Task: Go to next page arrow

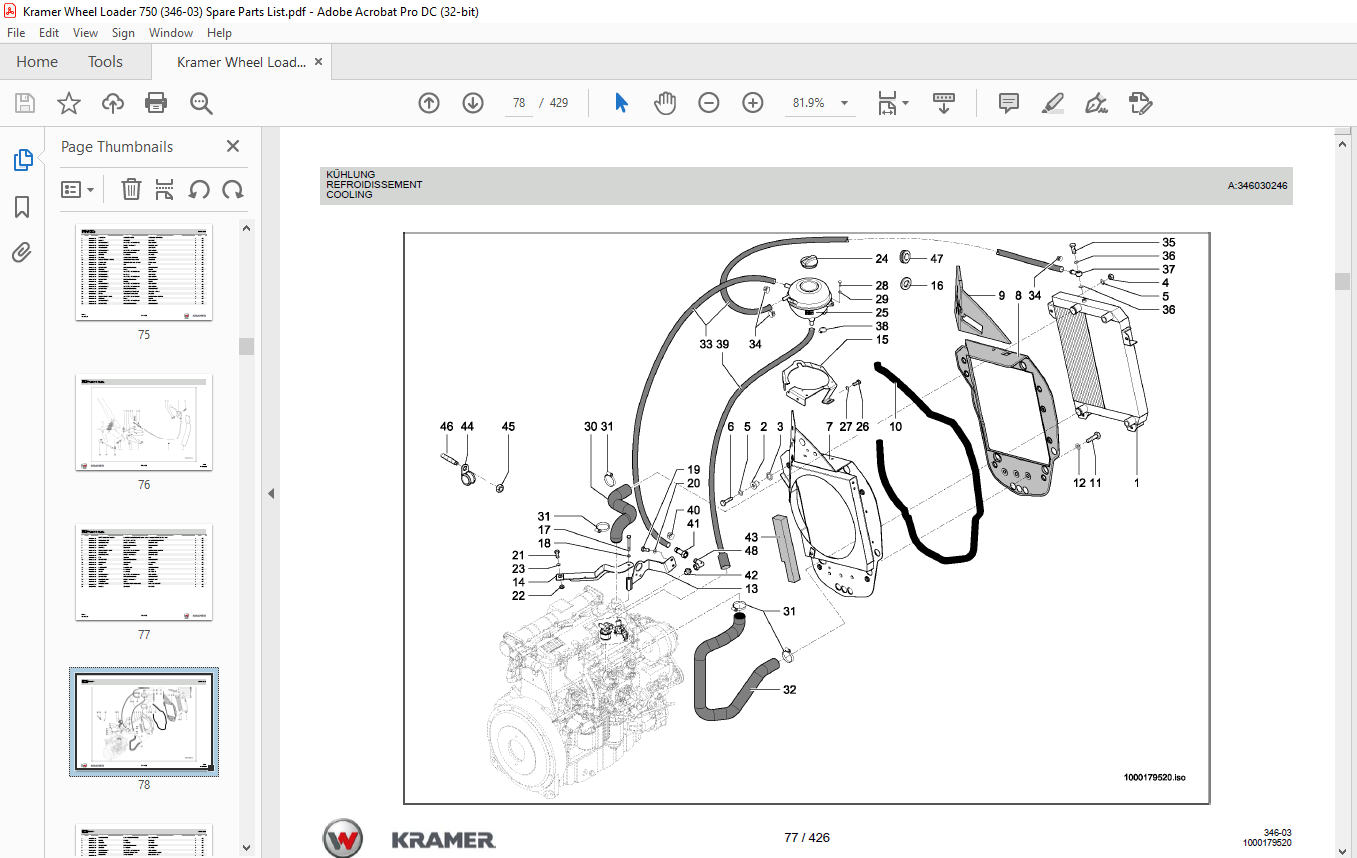Action: [x=473, y=103]
